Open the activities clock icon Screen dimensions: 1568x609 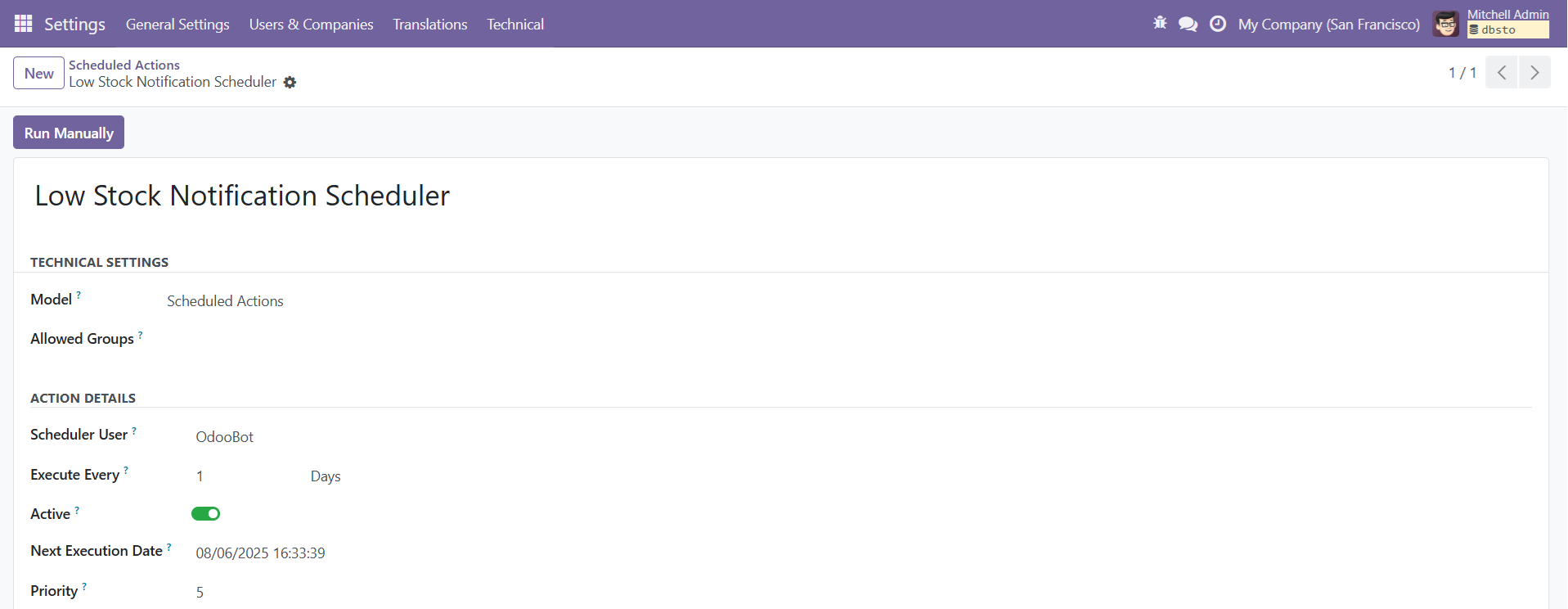(1217, 24)
